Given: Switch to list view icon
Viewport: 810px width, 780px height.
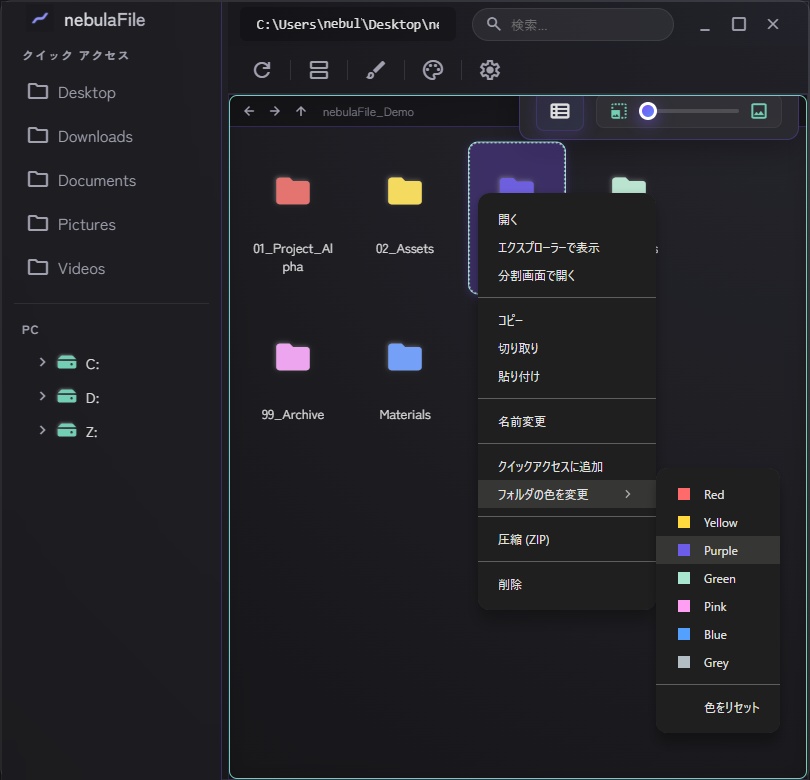Looking at the screenshot, I should [560, 111].
